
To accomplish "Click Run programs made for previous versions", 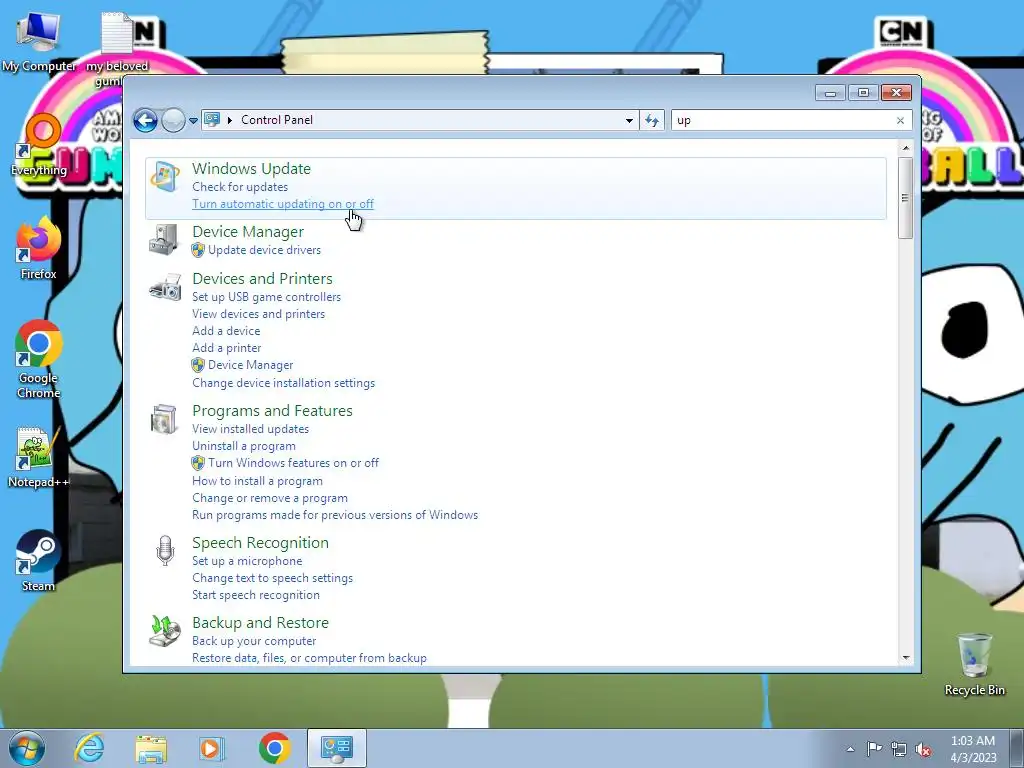I will click(335, 515).
